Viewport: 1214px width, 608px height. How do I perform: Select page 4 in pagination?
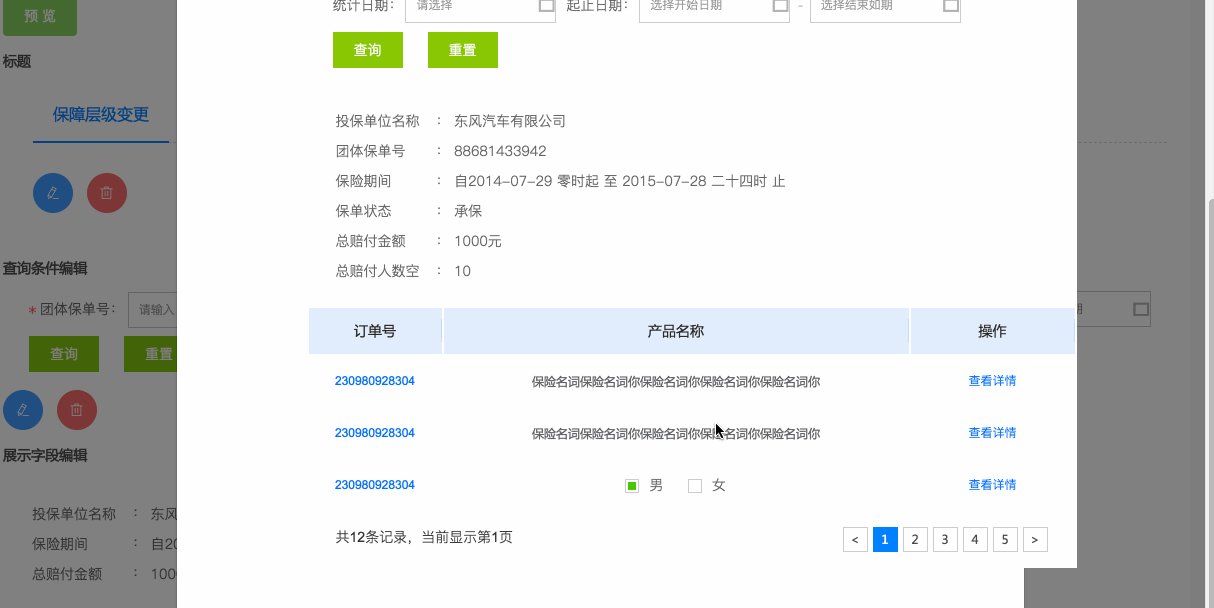975,540
